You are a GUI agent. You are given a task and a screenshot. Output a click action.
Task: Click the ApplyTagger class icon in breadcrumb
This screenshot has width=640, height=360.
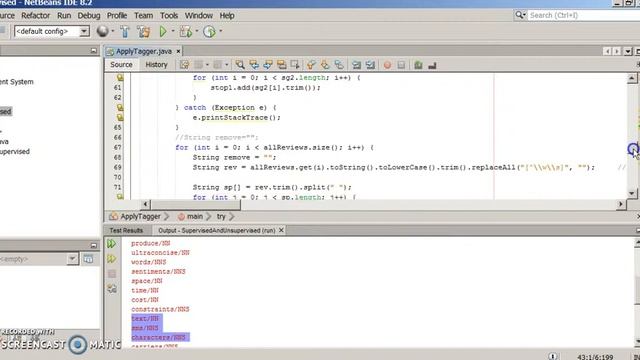tap(113, 216)
